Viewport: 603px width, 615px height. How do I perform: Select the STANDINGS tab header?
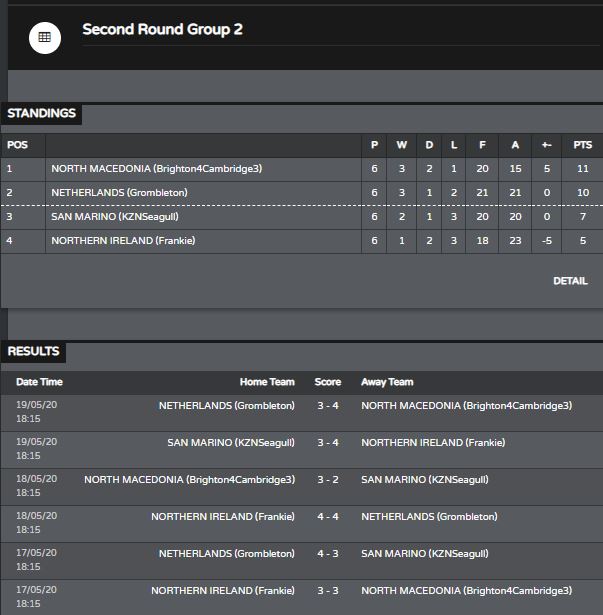42,113
